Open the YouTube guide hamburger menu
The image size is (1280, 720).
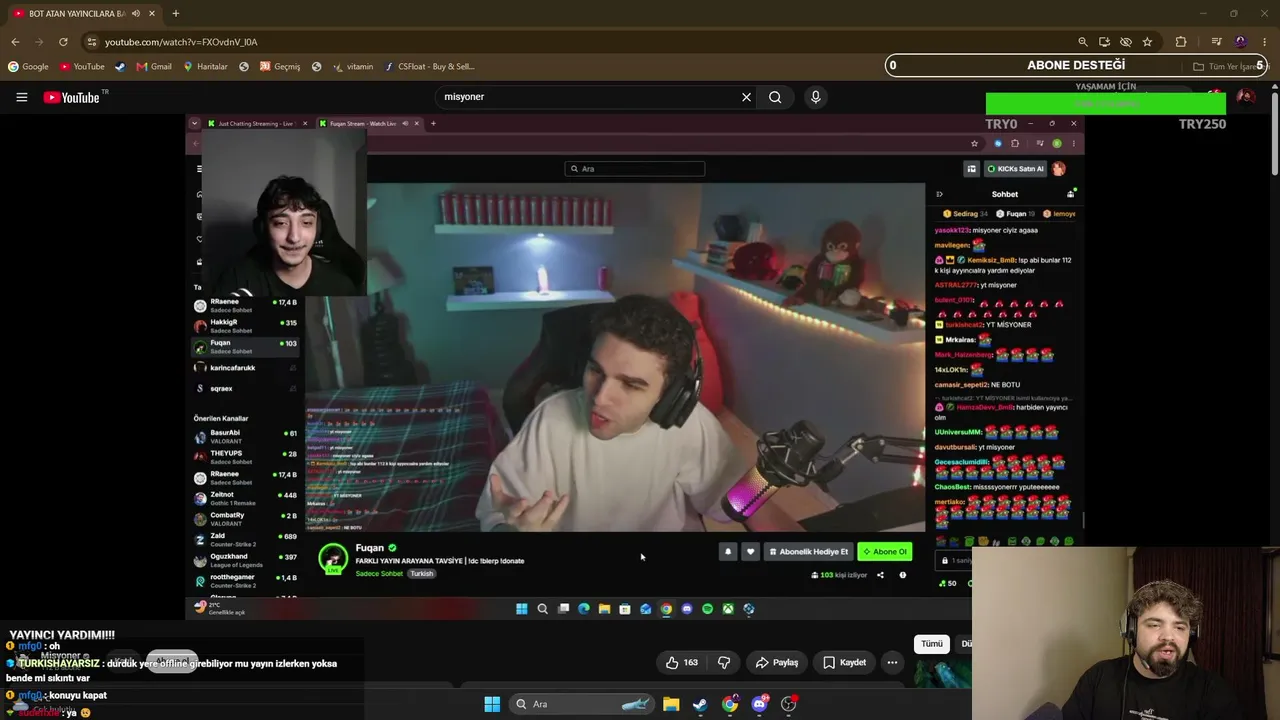click(x=21, y=97)
